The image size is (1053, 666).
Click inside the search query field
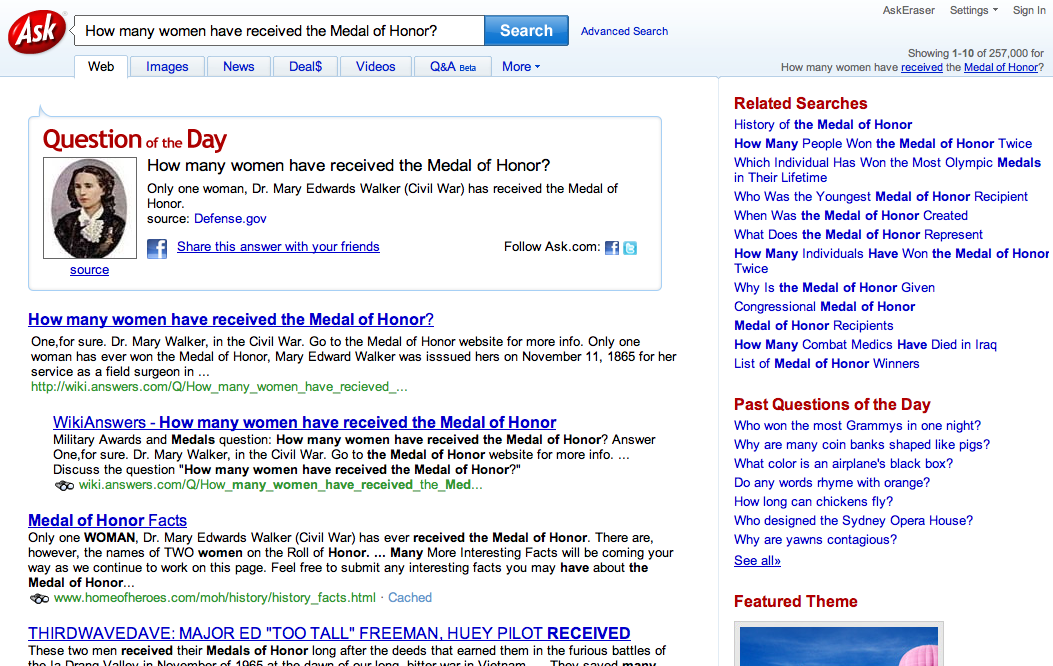coord(280,31)
